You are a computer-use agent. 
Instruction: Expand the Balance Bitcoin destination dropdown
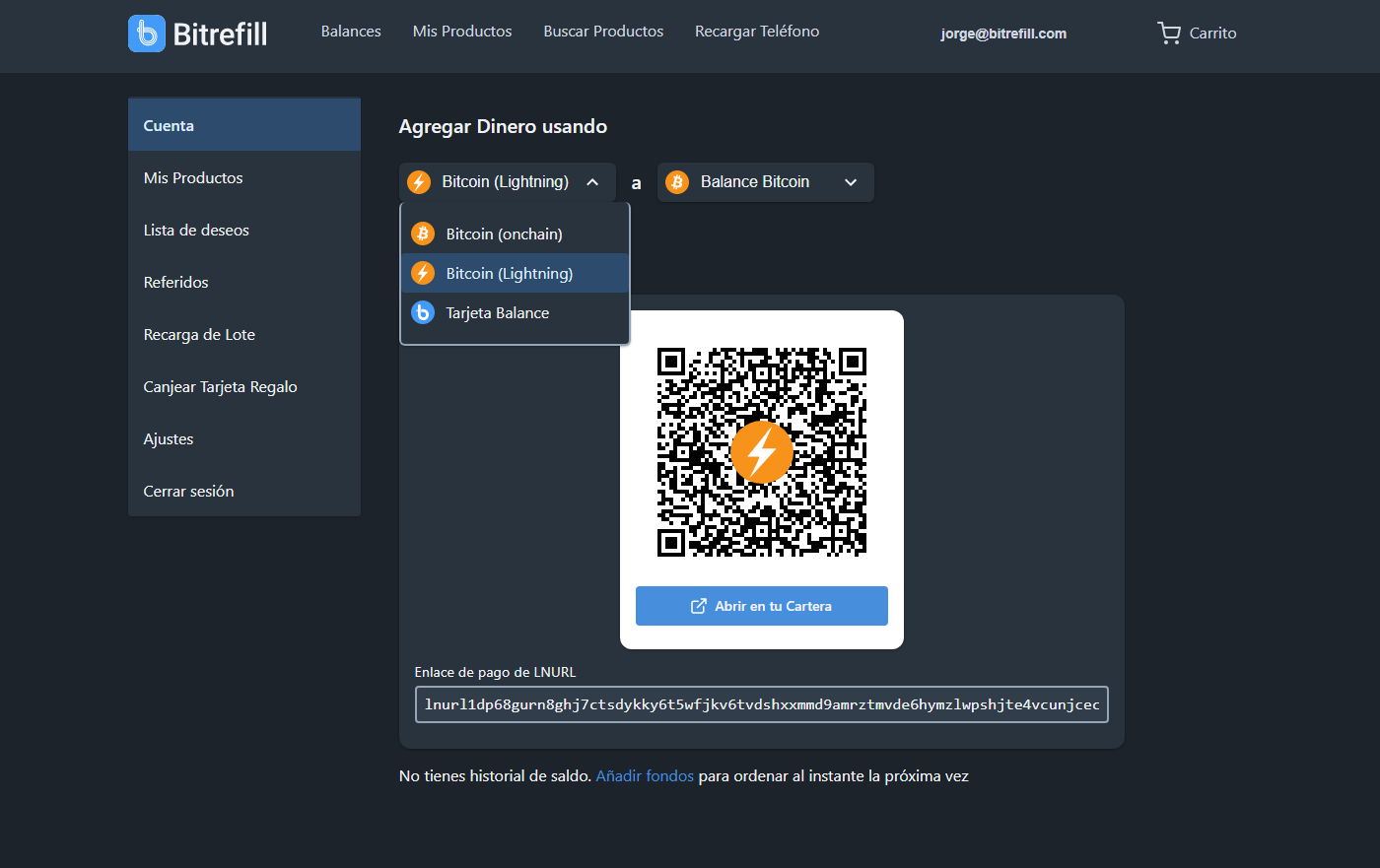tap(766, 182)
